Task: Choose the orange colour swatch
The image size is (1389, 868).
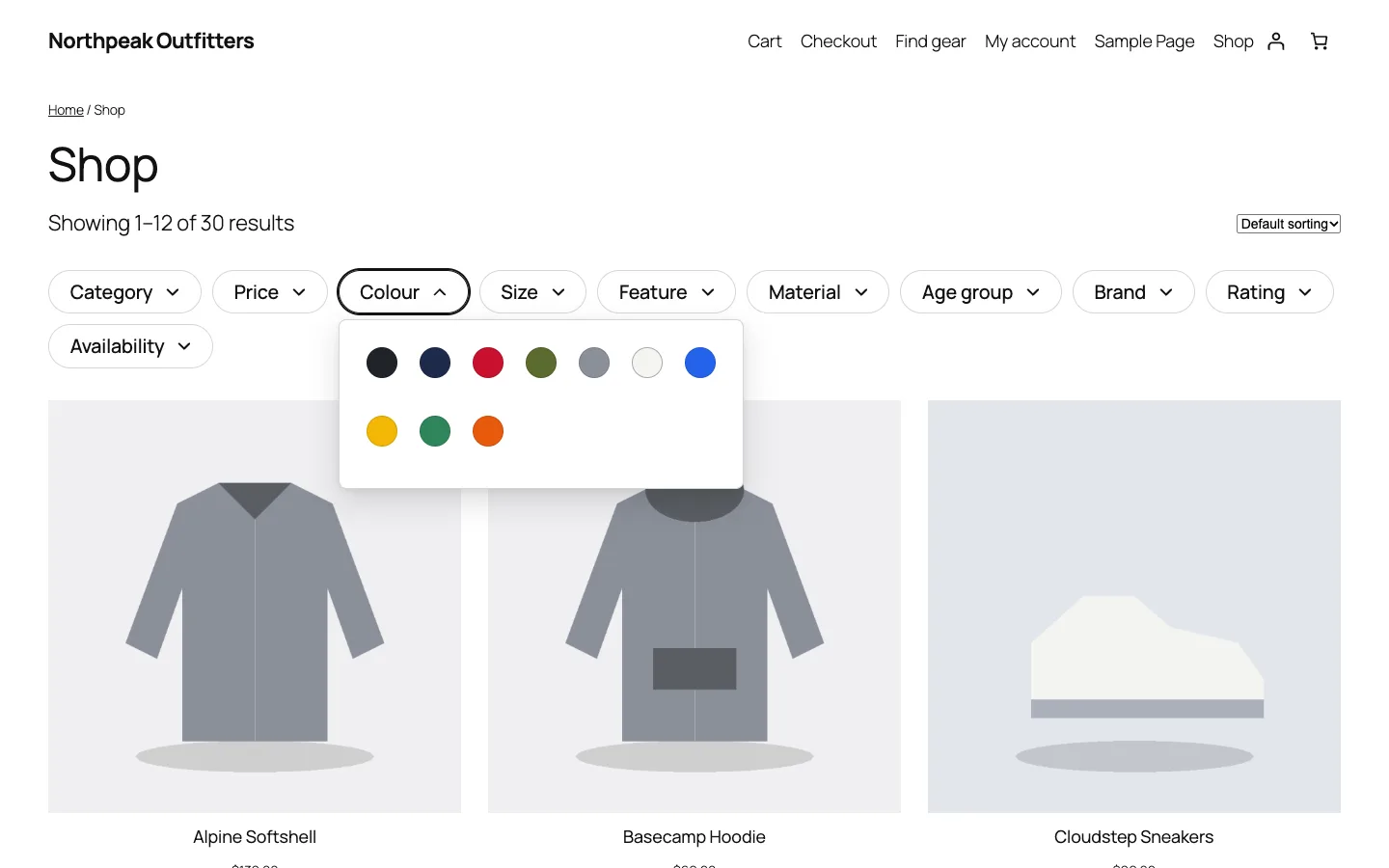Action: click(488, 431)
